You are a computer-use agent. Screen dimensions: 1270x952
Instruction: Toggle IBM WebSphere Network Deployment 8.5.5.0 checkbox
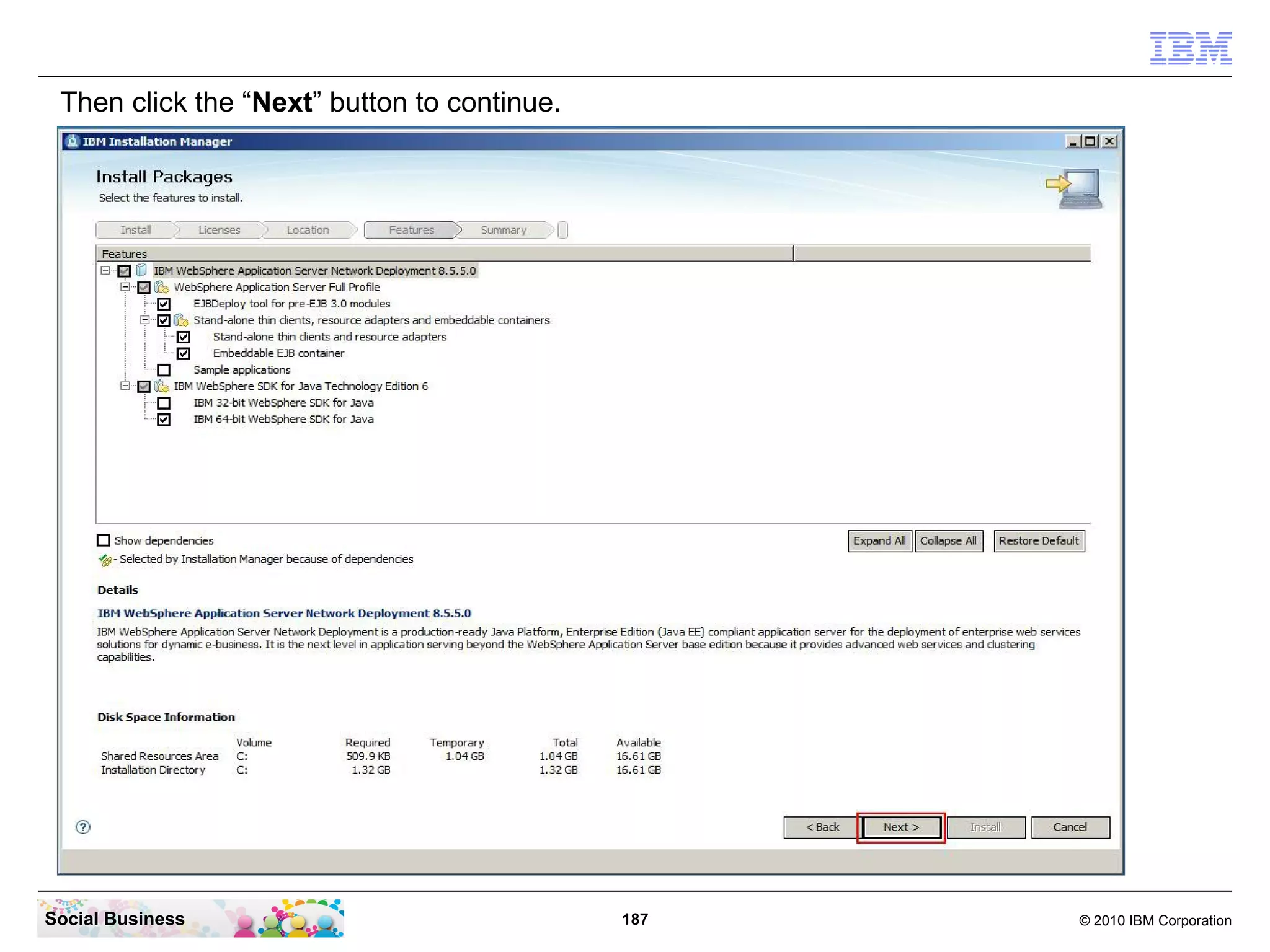point(124,271)
